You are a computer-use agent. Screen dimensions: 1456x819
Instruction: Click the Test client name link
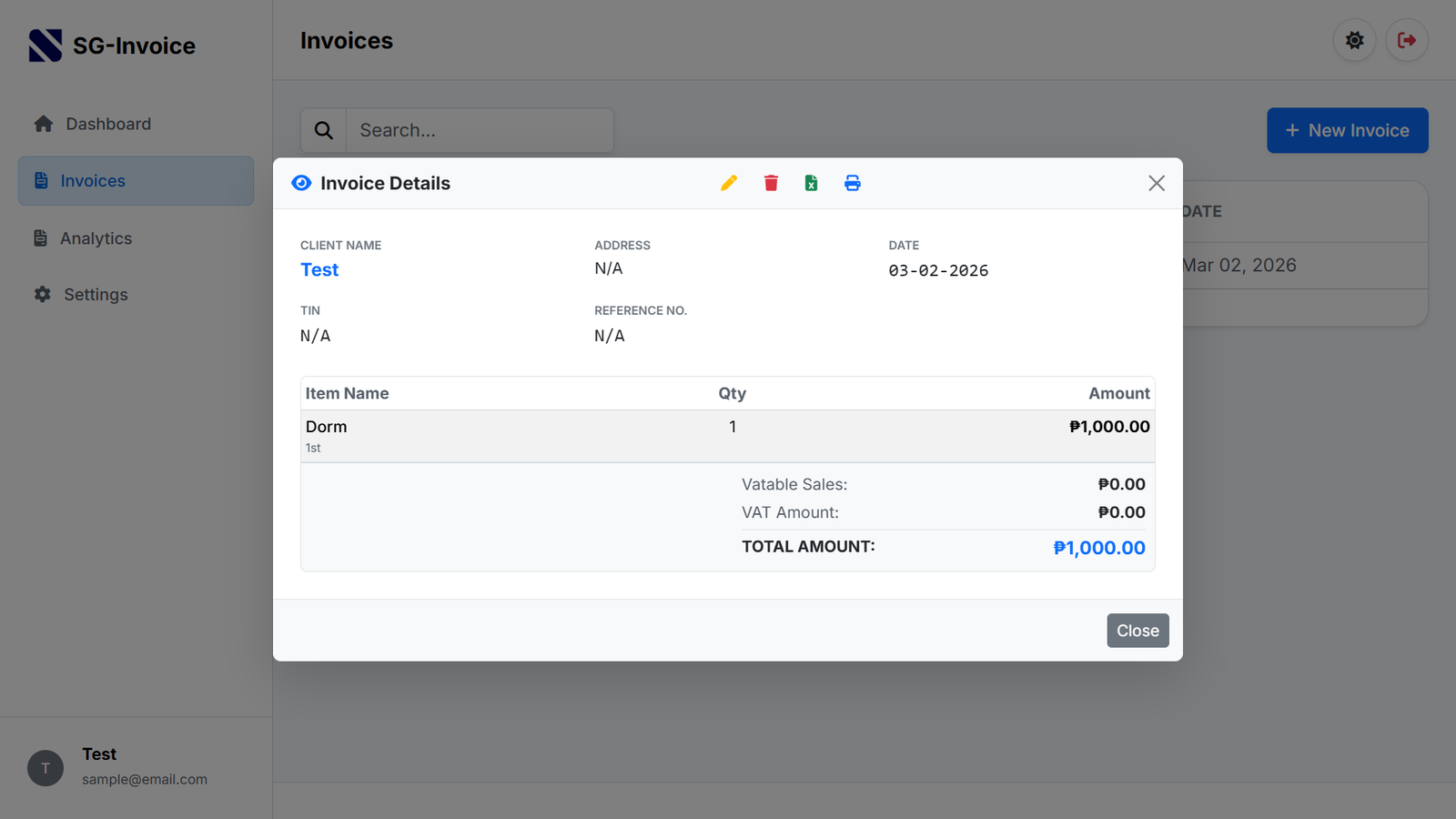click(319, 269)
